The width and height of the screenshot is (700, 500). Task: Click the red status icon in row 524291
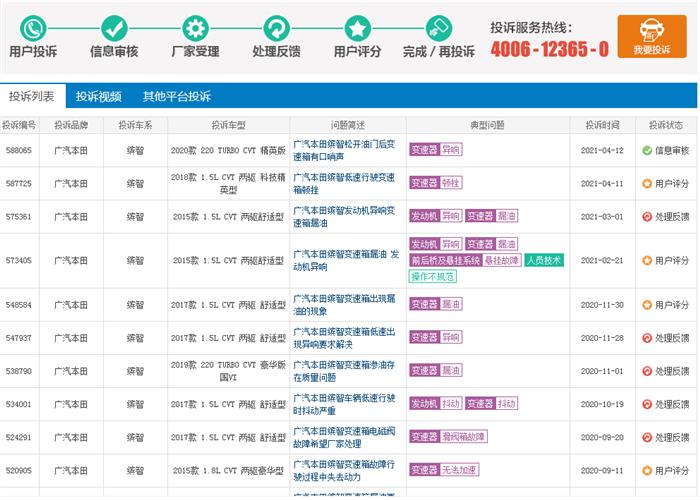tap(646, 437)
